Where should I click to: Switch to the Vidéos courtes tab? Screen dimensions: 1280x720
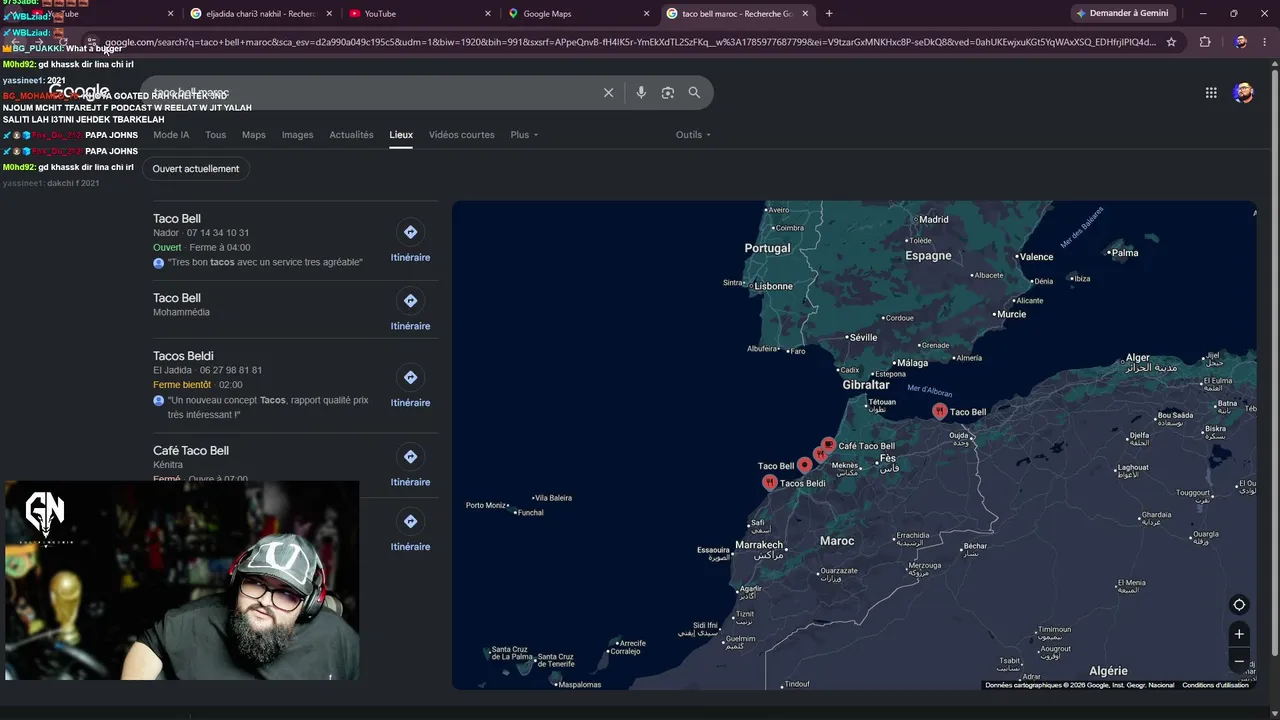tap(462, 135)
